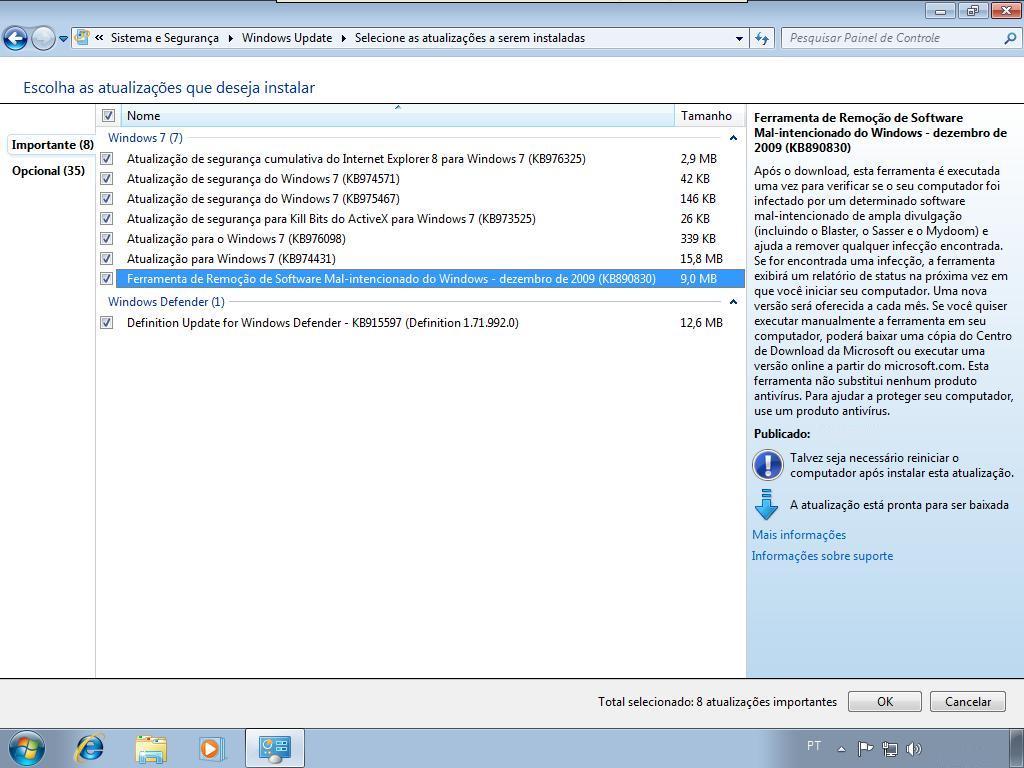Click the Action Center flag icon
The height and width of the screenshot is (768, 1024).
pos(865,748)
